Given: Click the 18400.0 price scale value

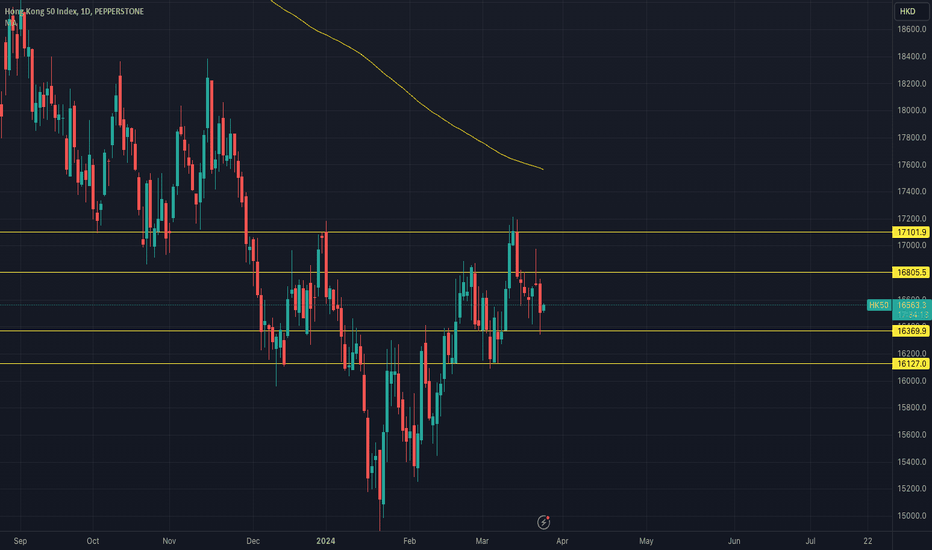Looking at the screenshot, I should pyautogui.click(x=912, y=56).
